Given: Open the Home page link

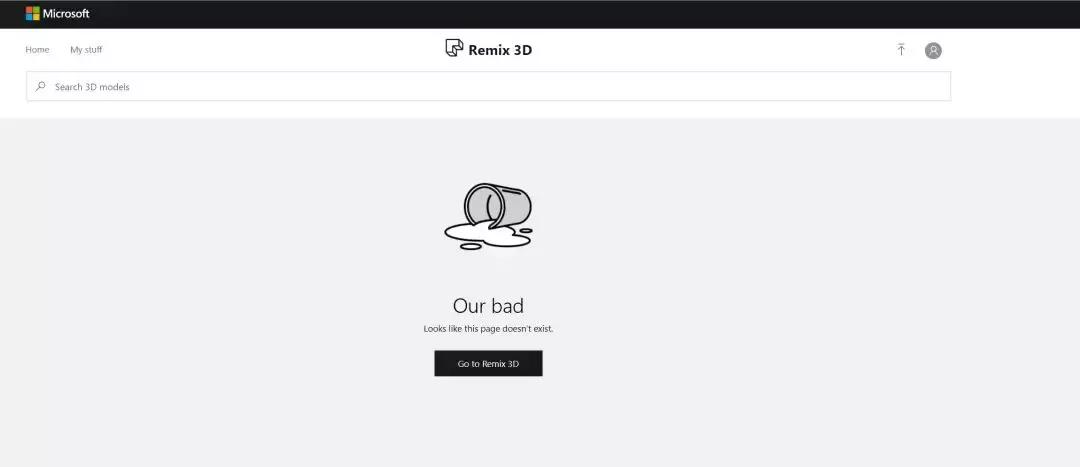Looking at the screenshot, I should (37, 50).
